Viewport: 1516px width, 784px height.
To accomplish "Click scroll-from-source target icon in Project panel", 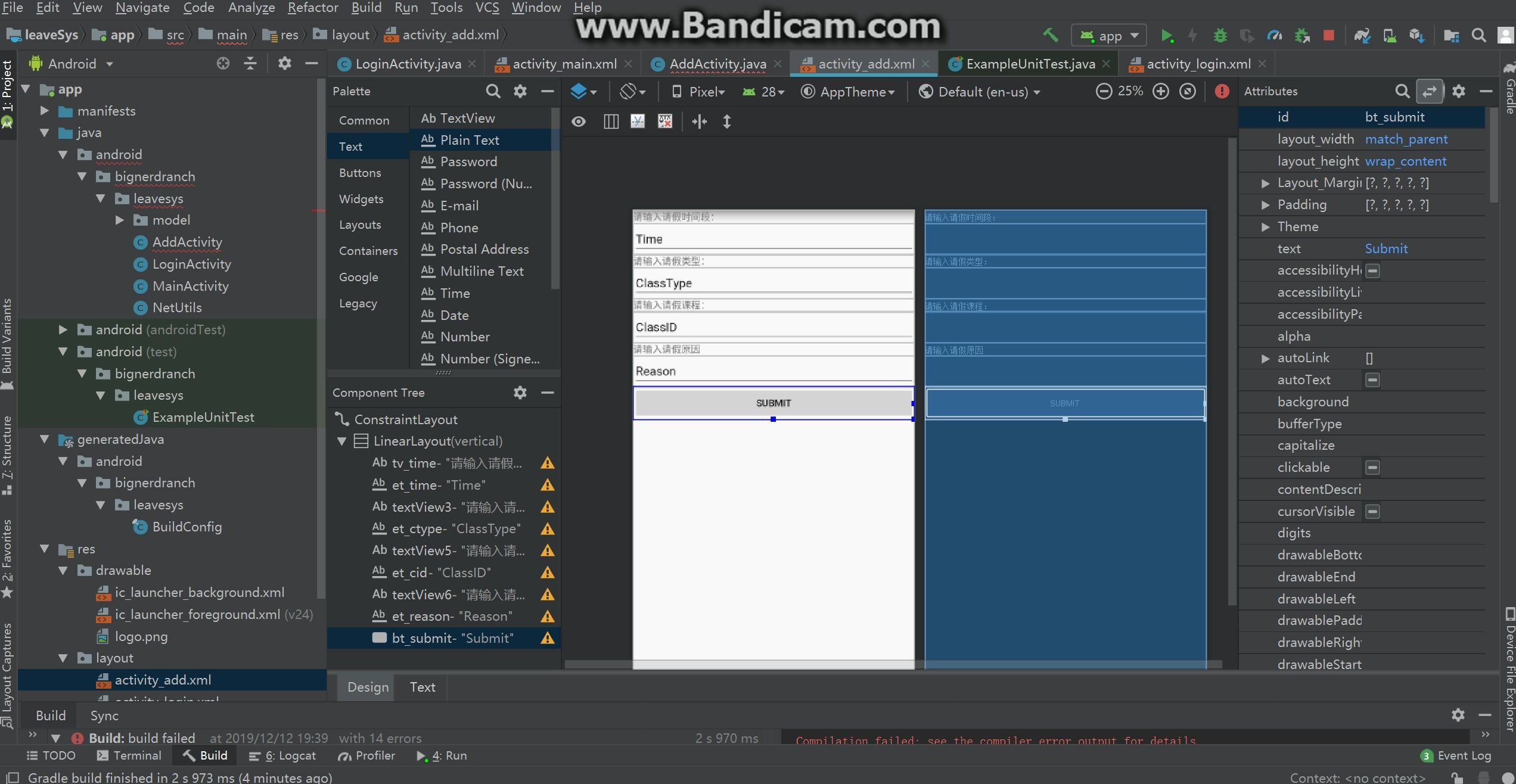I will 223,63.
